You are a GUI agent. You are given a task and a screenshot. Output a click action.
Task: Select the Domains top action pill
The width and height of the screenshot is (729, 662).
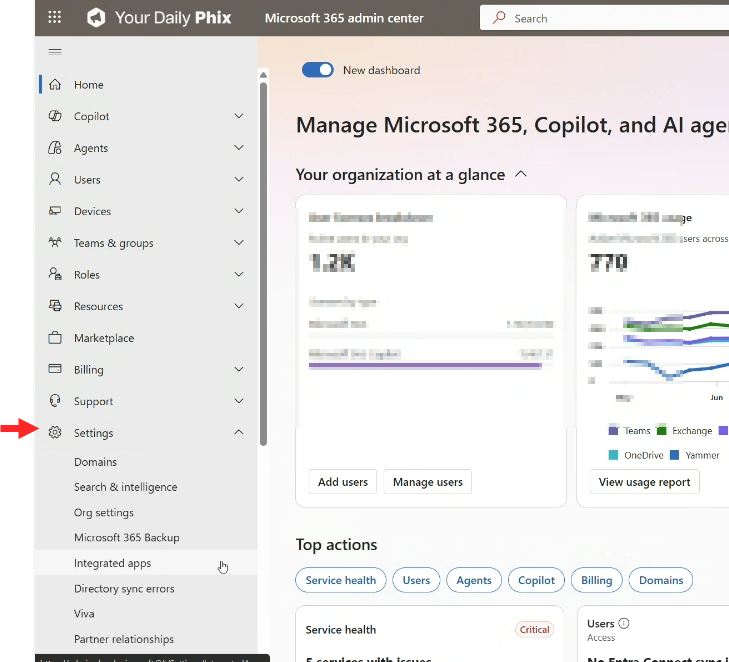click(x=661, y=580)
